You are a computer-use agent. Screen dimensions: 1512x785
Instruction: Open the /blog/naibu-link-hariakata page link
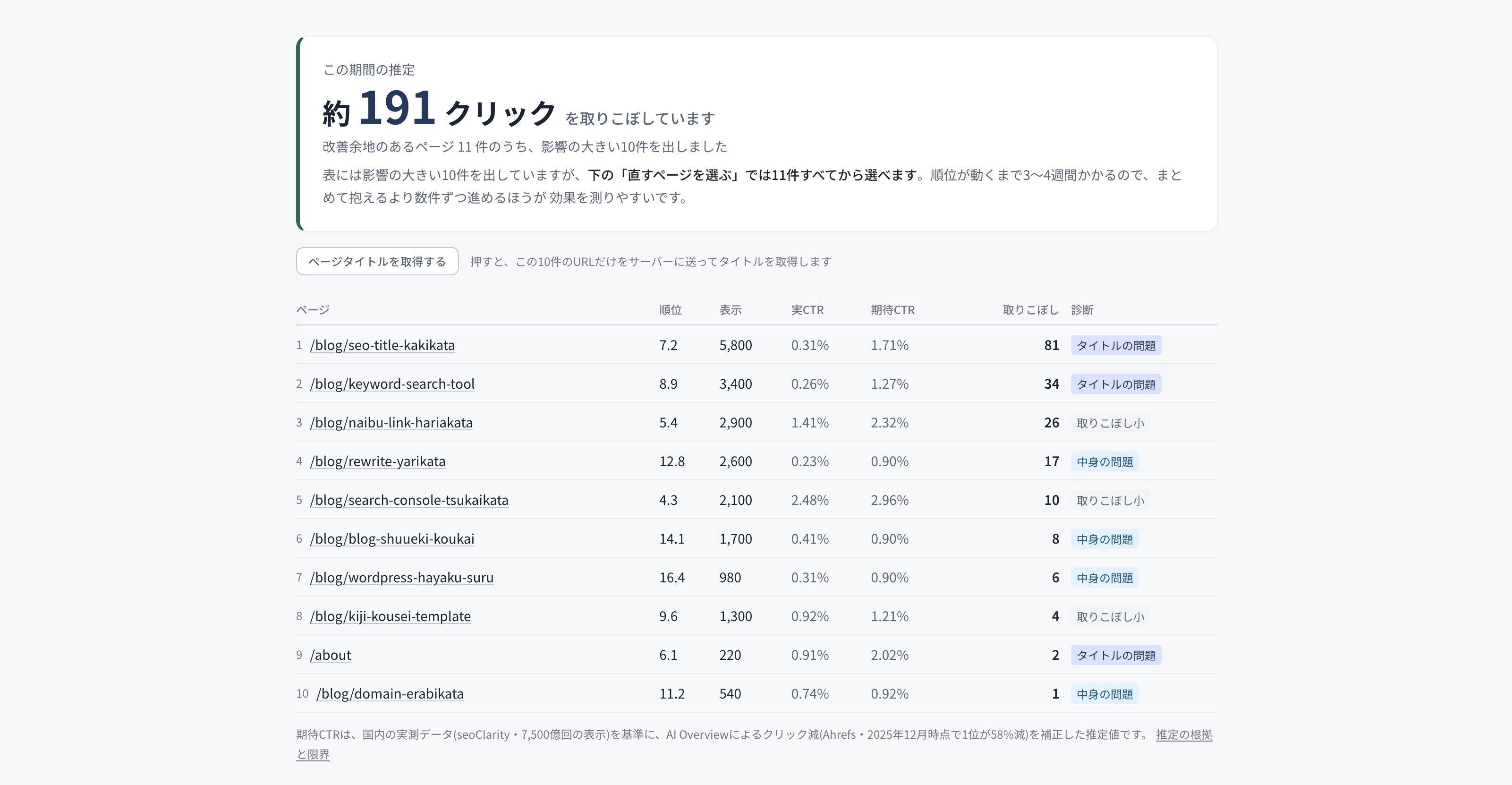[x=391, y=423]
